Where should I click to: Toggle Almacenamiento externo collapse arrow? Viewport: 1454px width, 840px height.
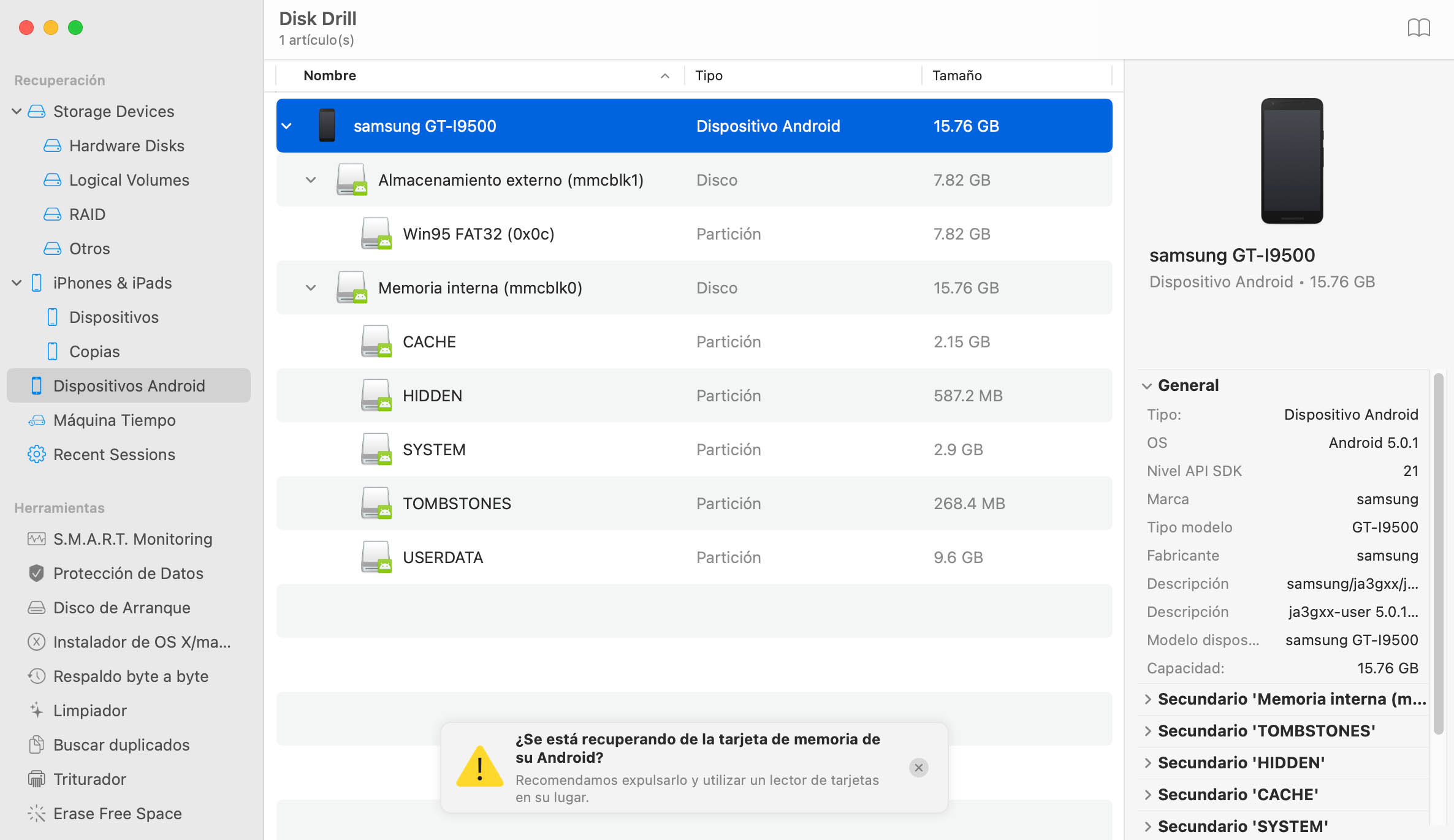pyautogui.click(x=309, y=180)
